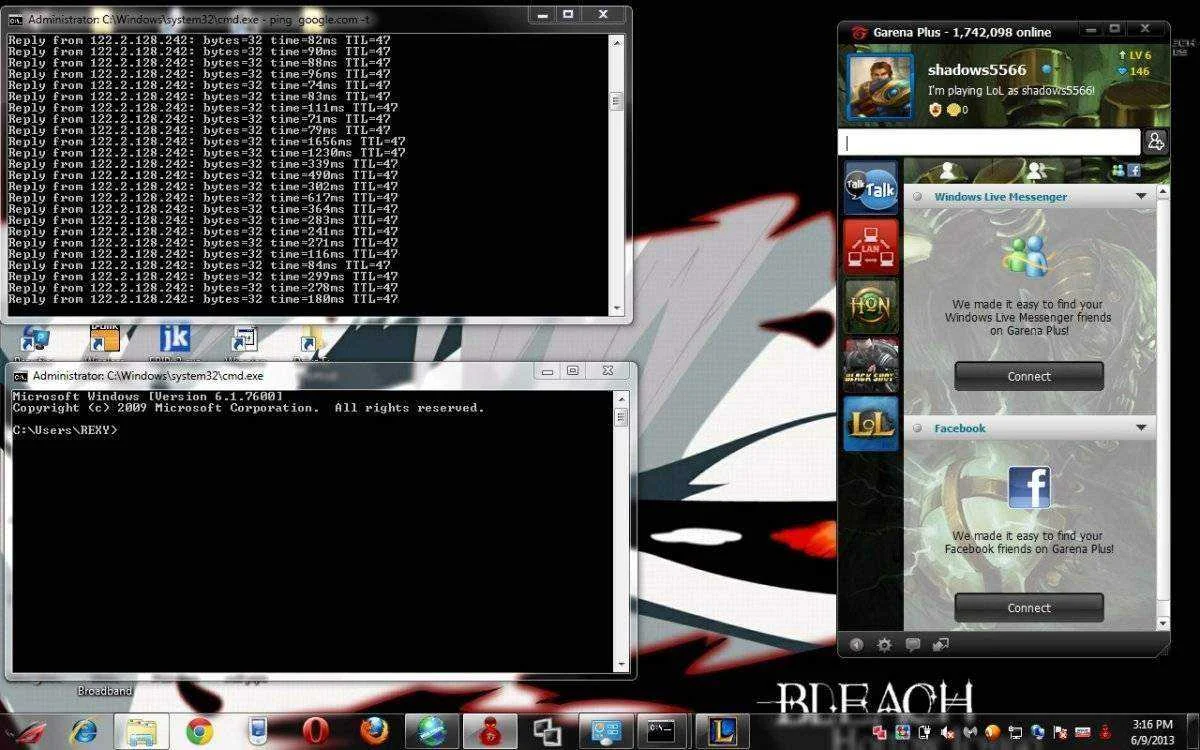Click the Windows Live Messenger header label
This screenshot has height=750, width=1200.
point(1000,197)
